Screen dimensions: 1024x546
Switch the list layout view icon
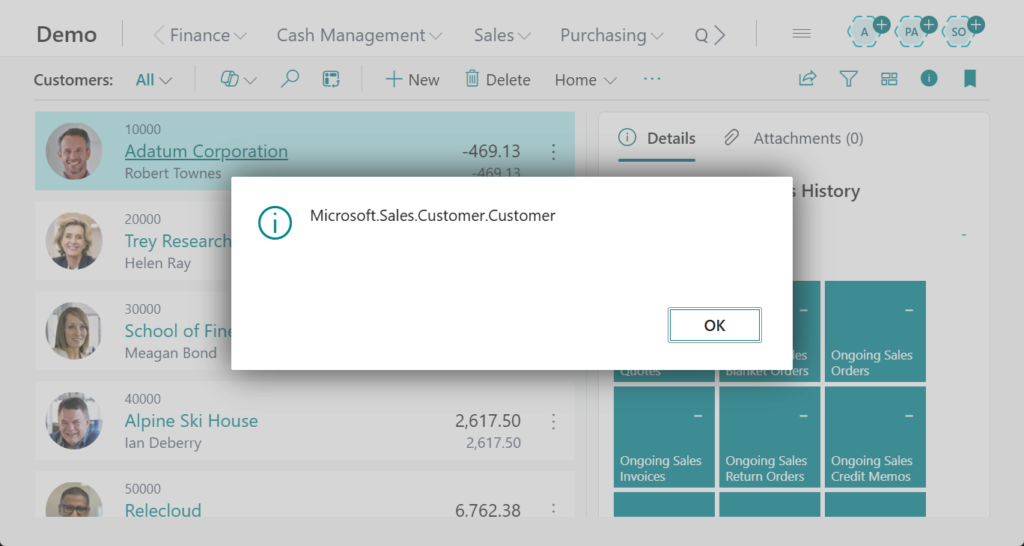coord(889,79)
